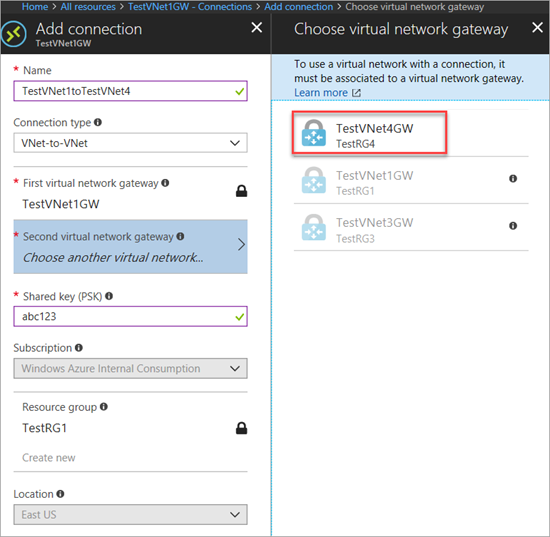Screen dimensions: 550x537
Task: Click the Add connection blade icon
Action: click(x=13, y=34)
